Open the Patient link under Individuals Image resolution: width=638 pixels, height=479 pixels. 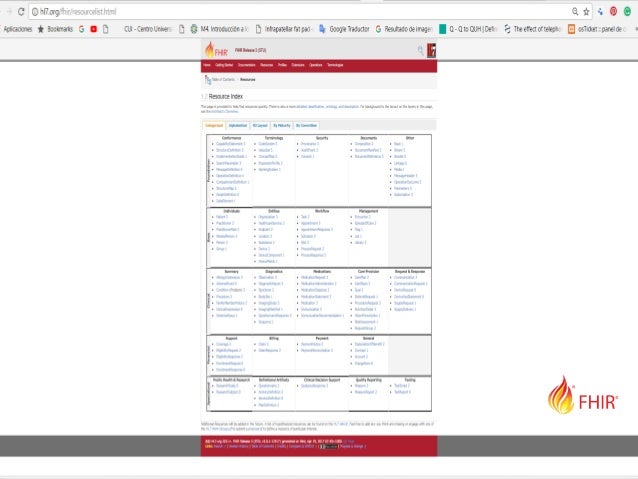pos(222,217)
